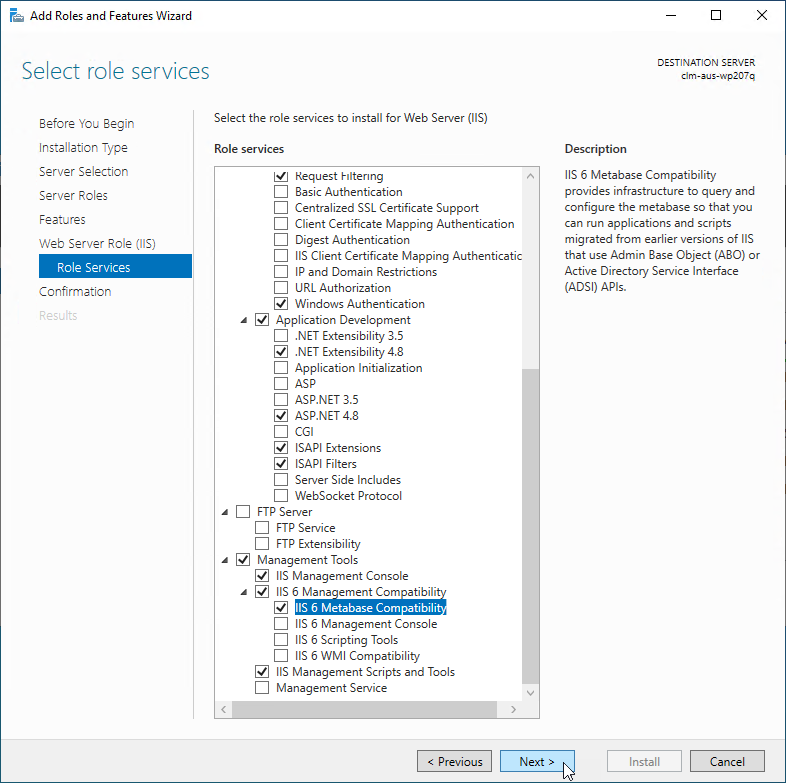786x783 pixels.
Task: Check Server Side Includes
Action: coord(281,480)
